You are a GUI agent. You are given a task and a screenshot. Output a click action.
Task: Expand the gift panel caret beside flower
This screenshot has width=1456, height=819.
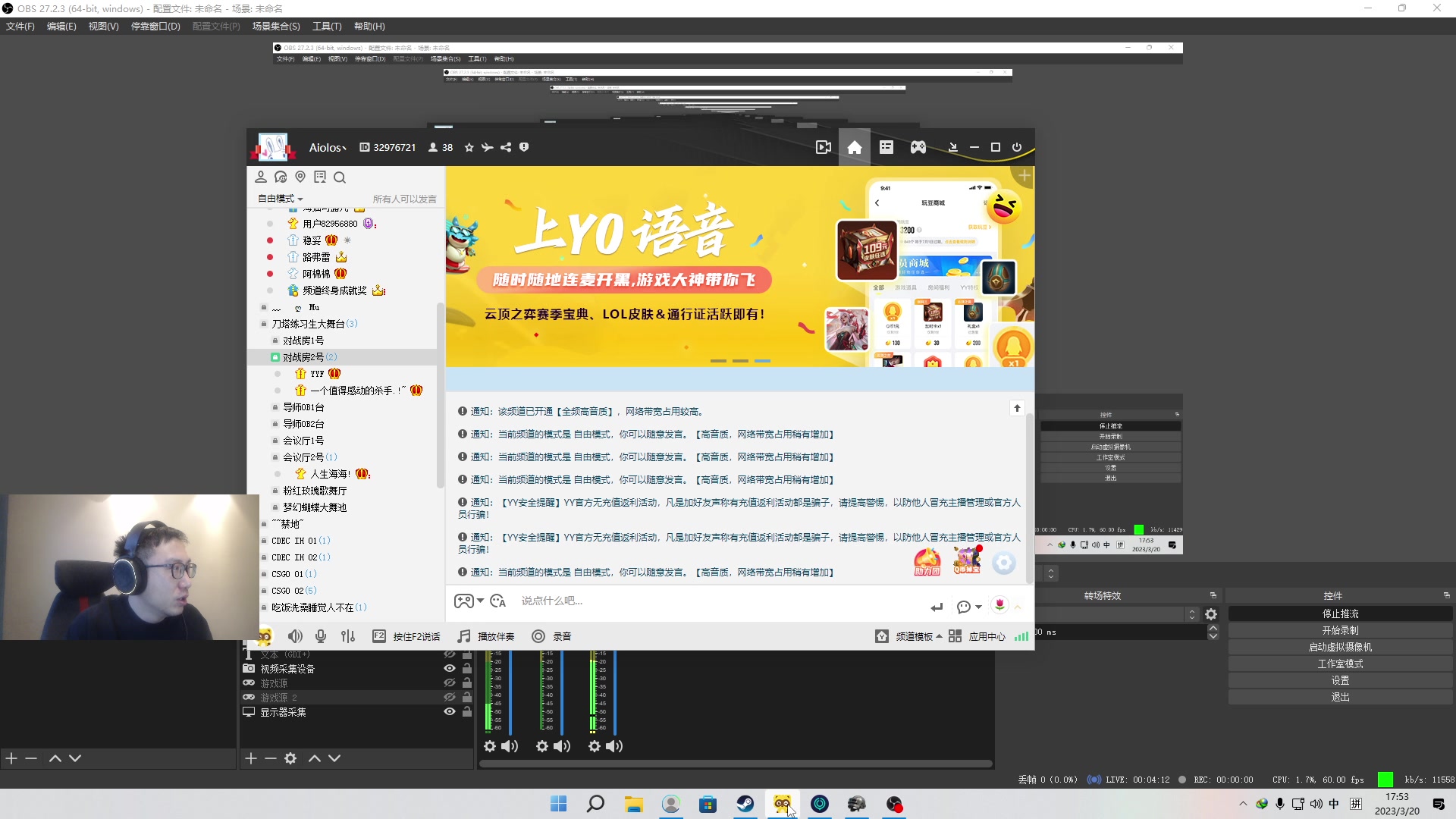coord(1018,607)
